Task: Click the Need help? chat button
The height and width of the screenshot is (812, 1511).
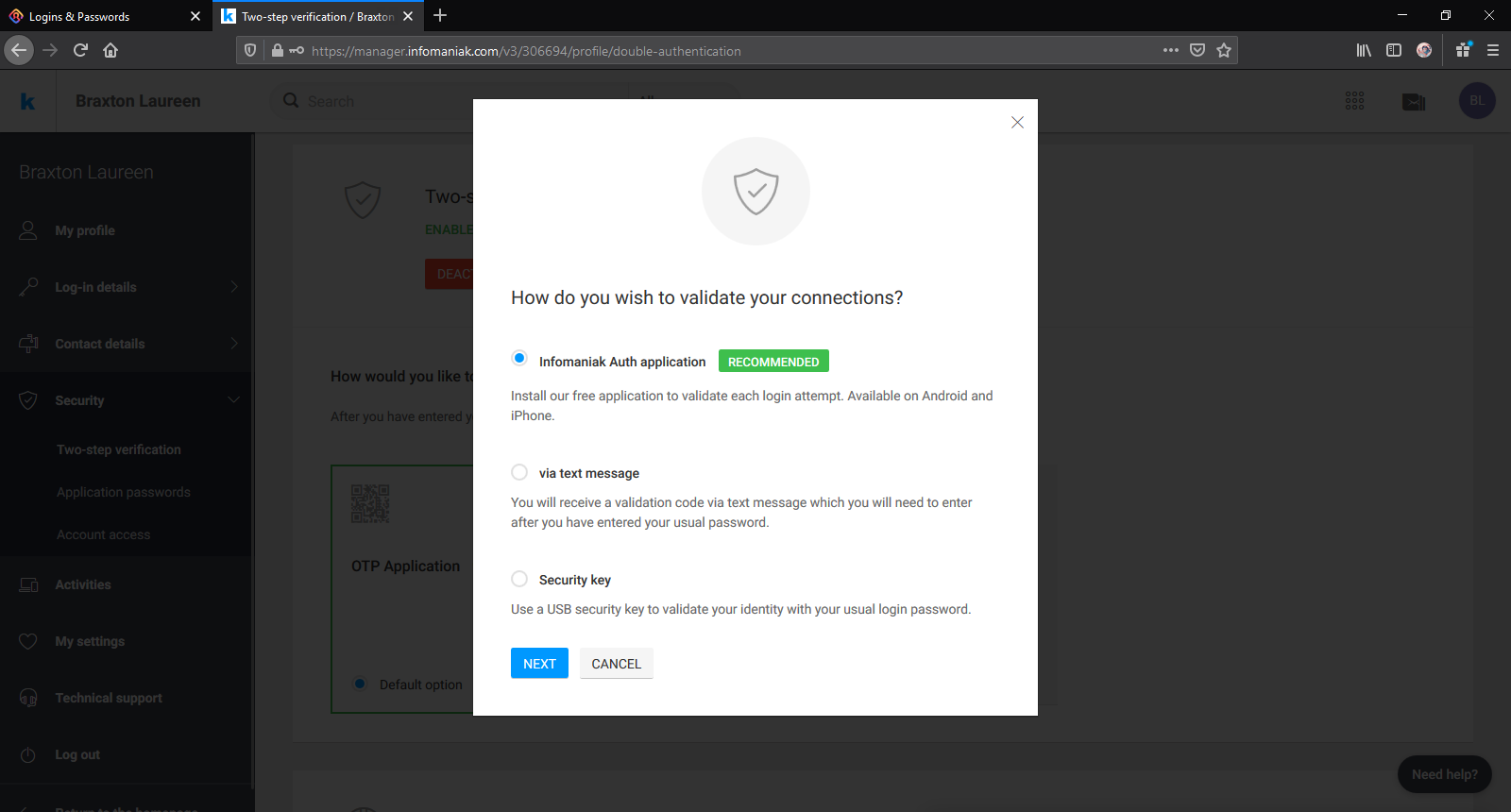Action: point(1445,774)
